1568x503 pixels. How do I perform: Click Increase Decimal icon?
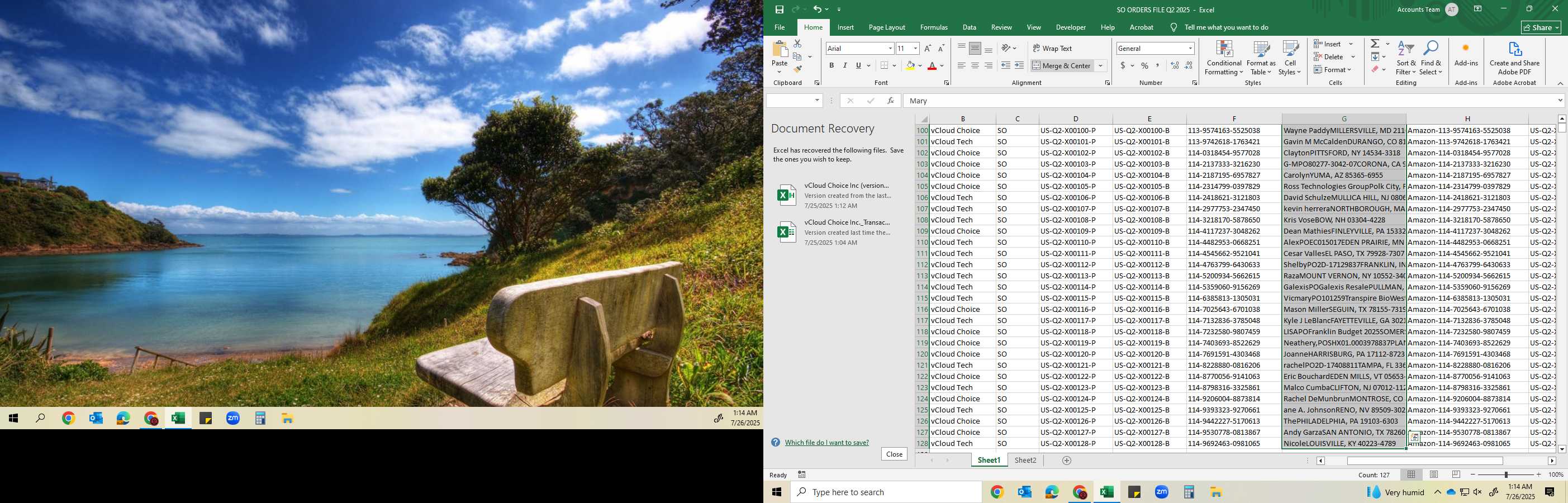tap(1175, 65)
